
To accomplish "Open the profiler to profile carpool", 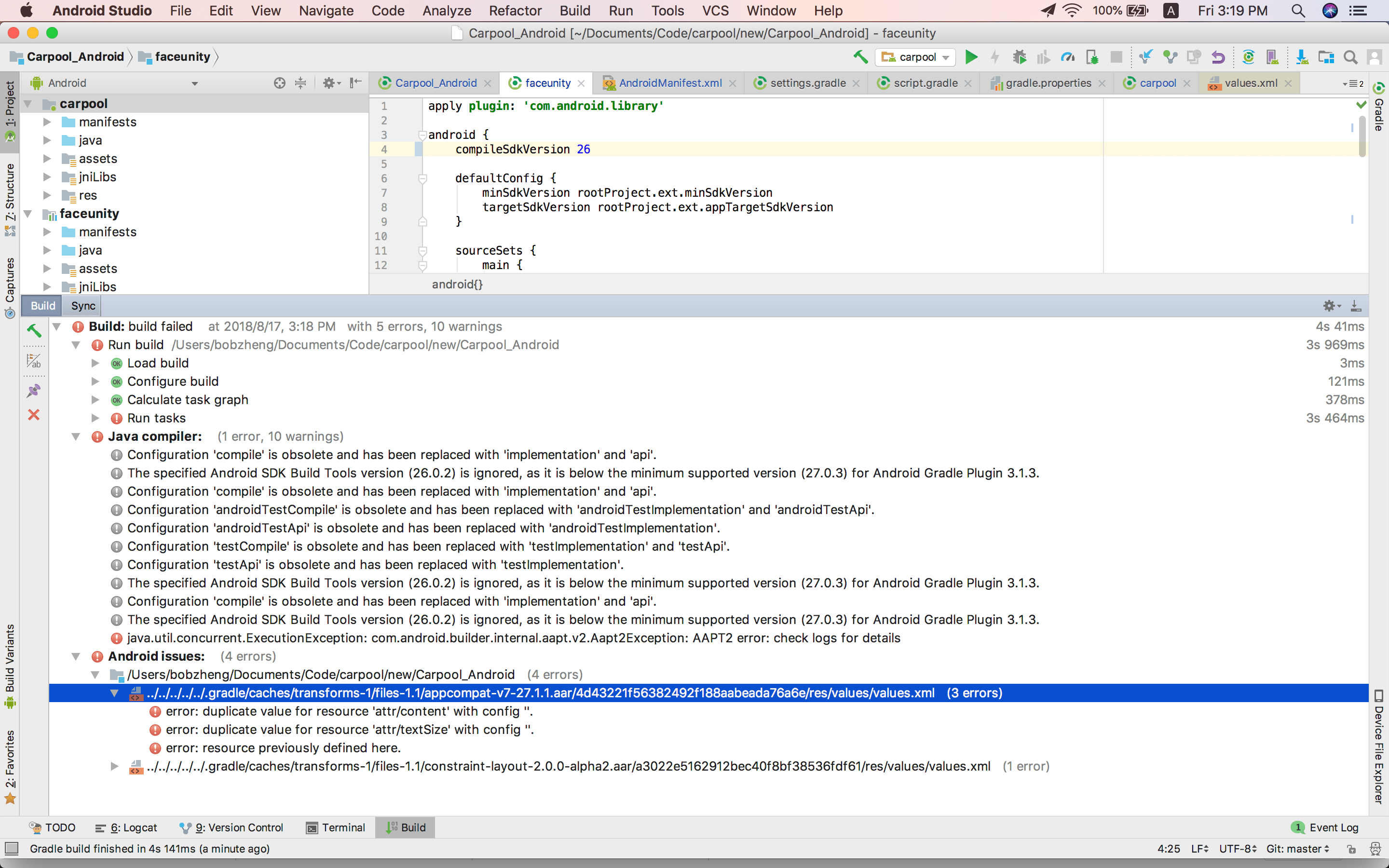I will coord(1068,57).
